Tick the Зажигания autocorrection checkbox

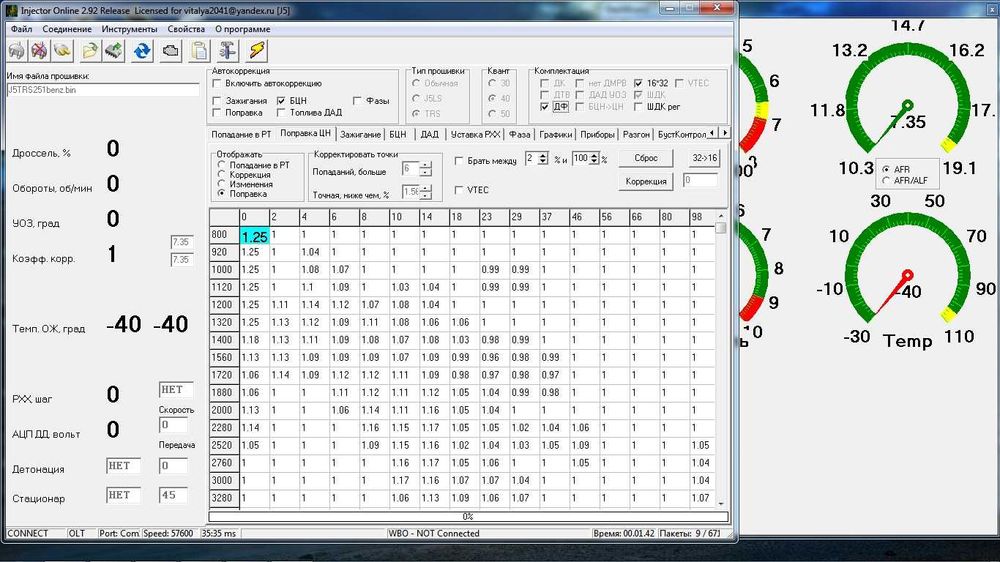click(x=217, y=101)
